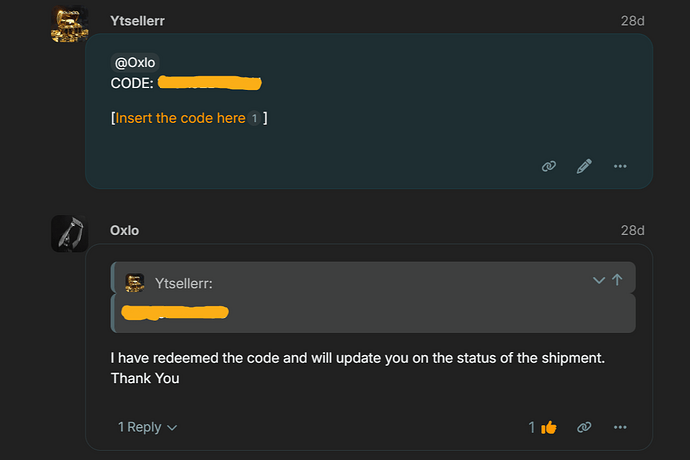Click the 28d timestamp on Oxlo's post
690x460 pixels.
[632, 230]
